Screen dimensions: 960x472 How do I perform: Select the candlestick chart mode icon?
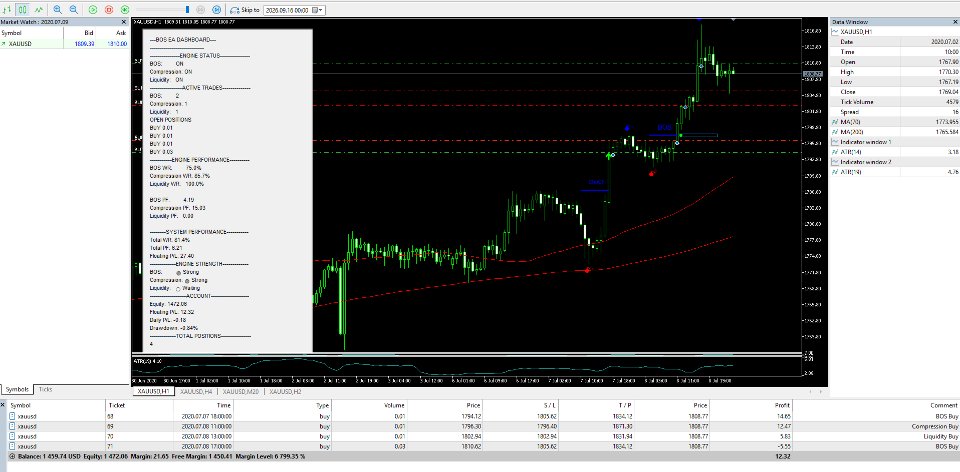point(23,10)
